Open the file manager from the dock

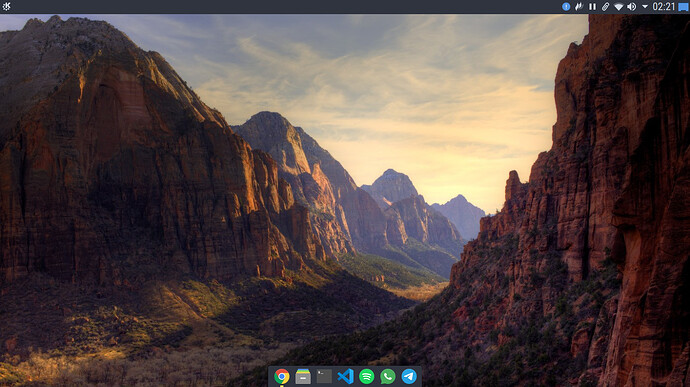pyautogui.click(x=303, y=376)
